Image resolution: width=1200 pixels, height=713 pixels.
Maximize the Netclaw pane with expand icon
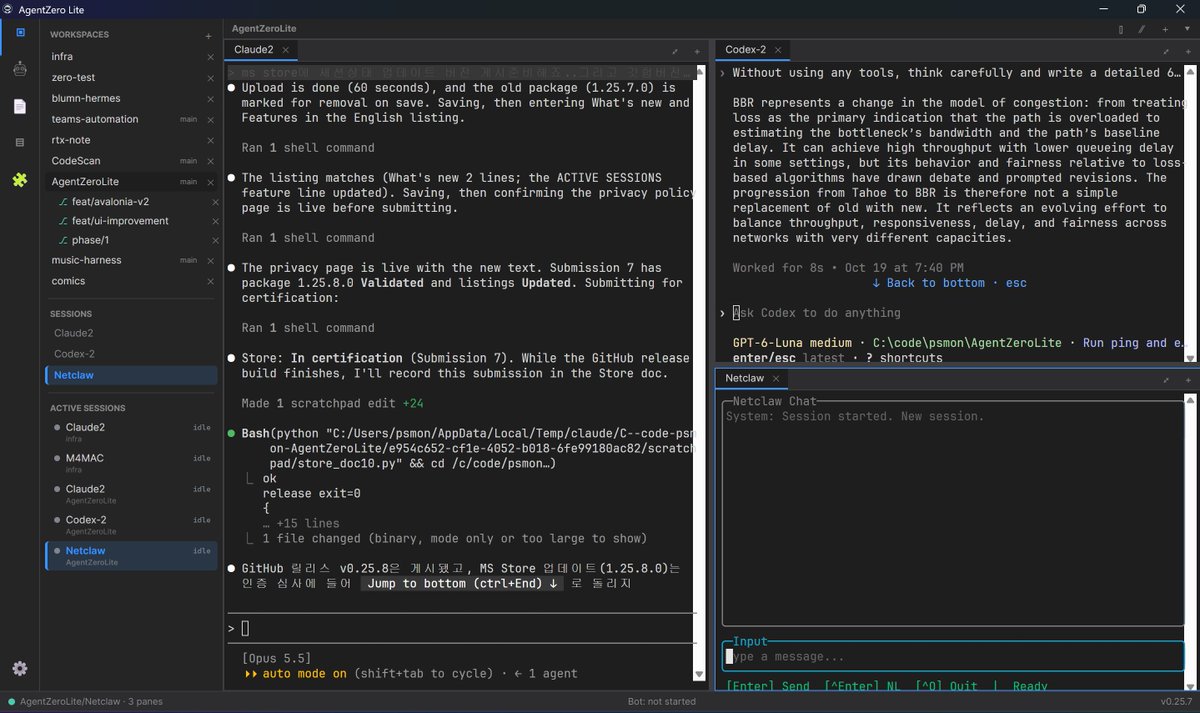tap(1166, 379)
